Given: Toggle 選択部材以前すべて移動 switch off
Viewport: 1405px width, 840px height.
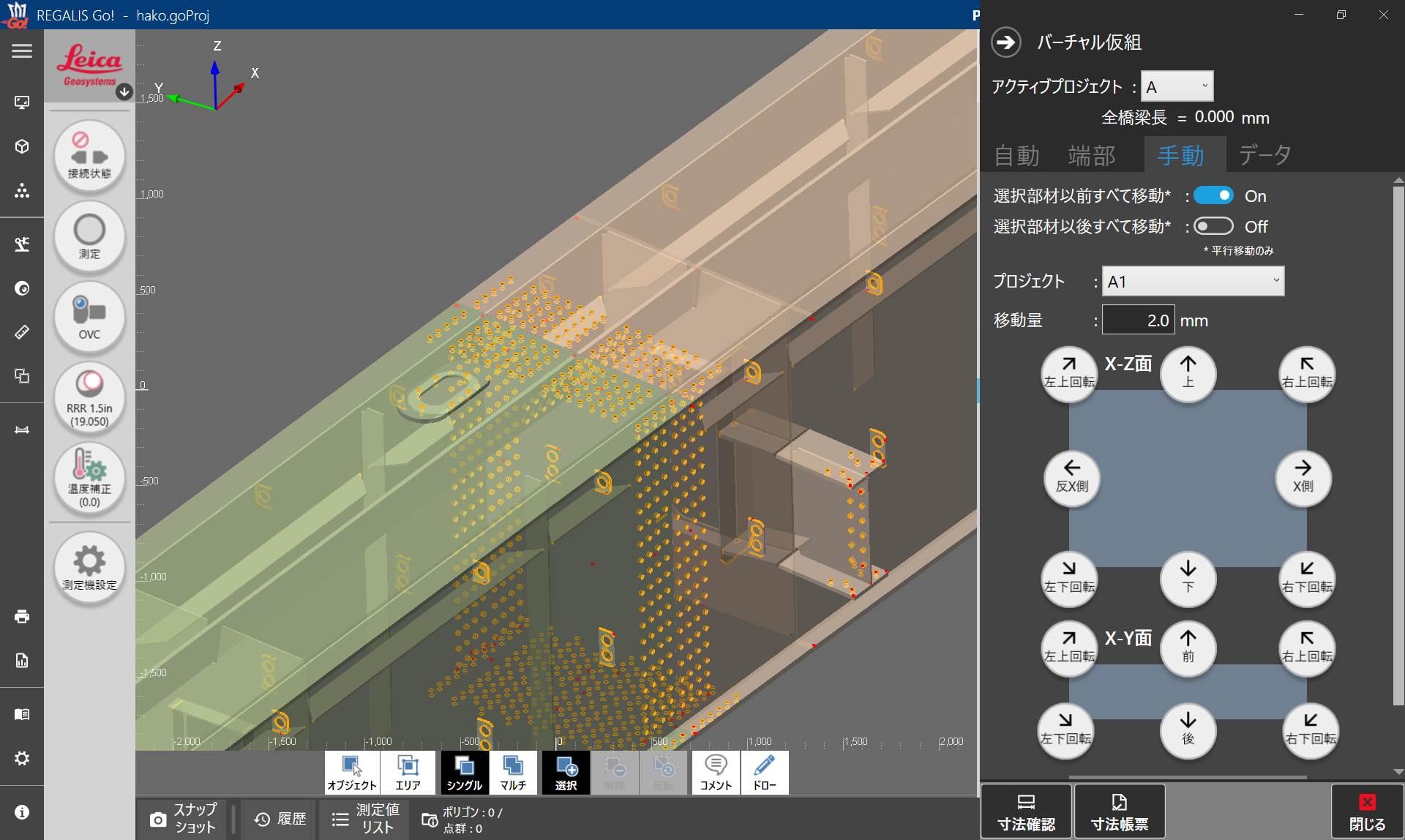Looking at the screenshot, I should [x=1213, y=195].
